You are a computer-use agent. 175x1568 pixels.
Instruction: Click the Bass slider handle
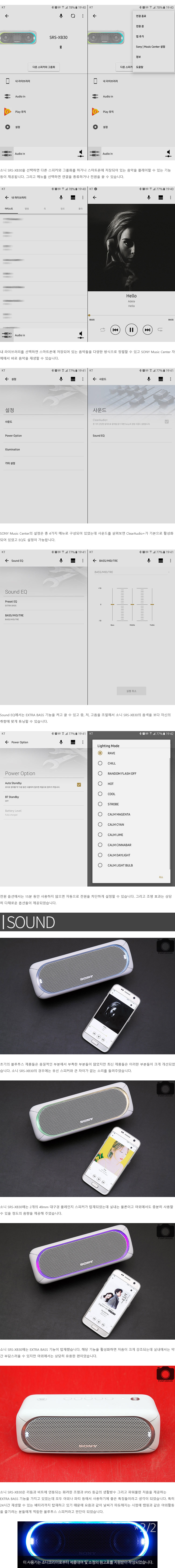(x=113, y=605)
